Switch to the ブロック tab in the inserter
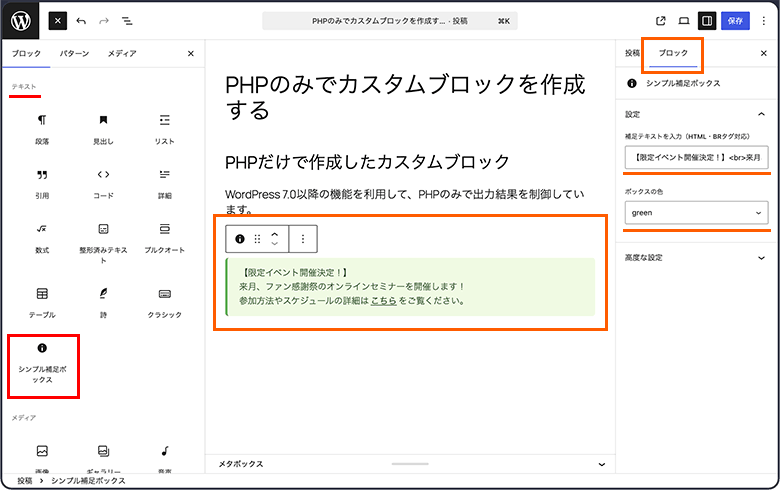The image size is (780, 490). coord(26,53)
